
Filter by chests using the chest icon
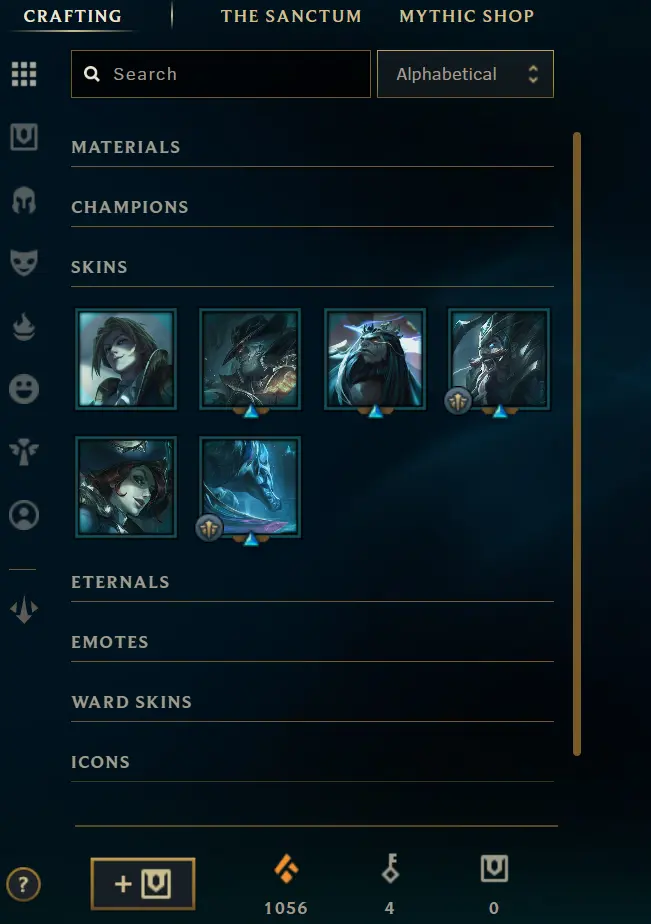[x=24, y=137]
